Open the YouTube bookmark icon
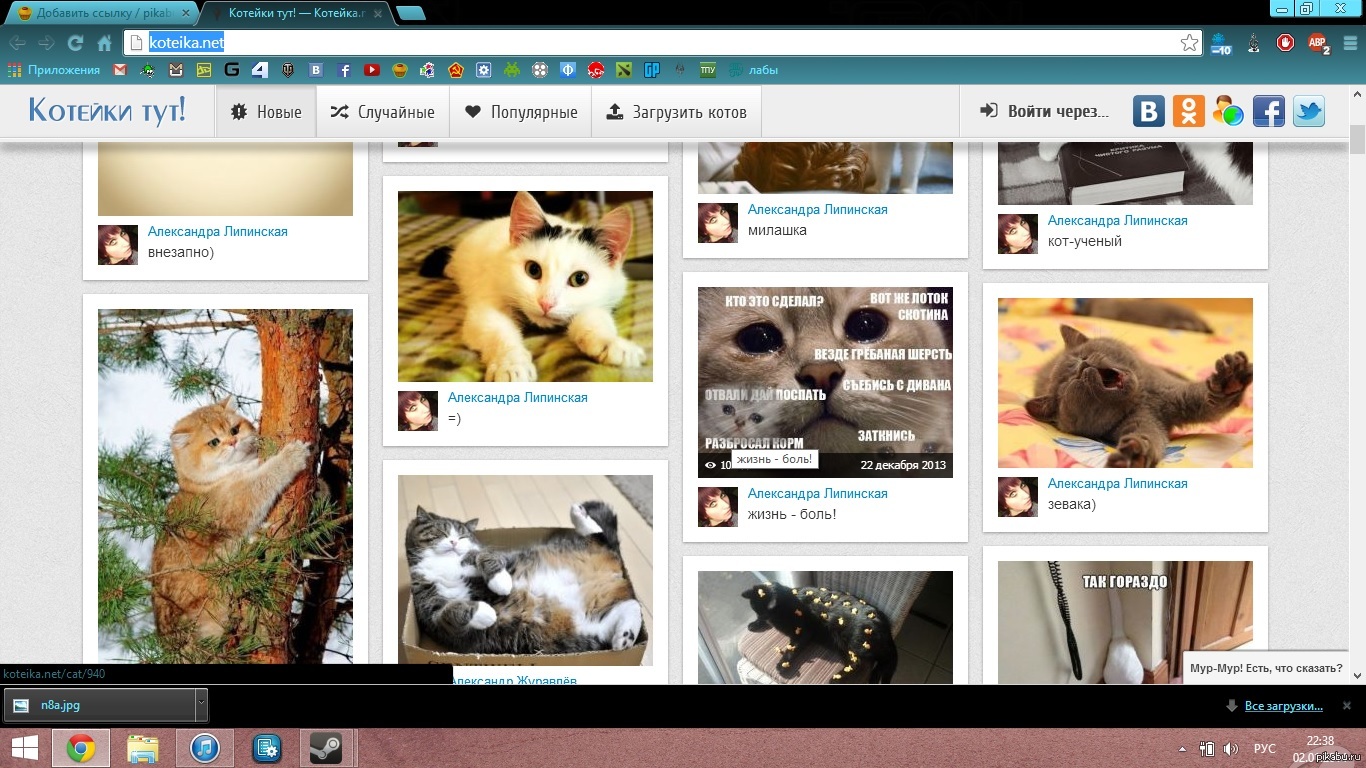The width and height of the screenshot is (1366, 768). pyautogui.click(x=372, y=70)
